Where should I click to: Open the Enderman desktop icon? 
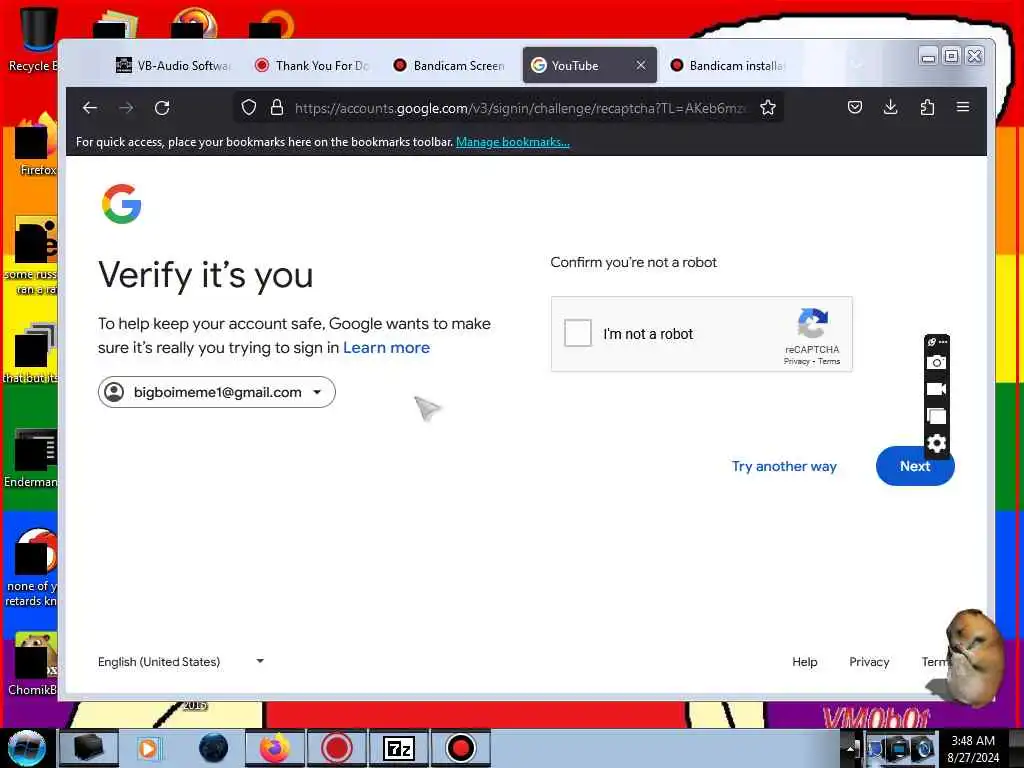pos(33,457)
